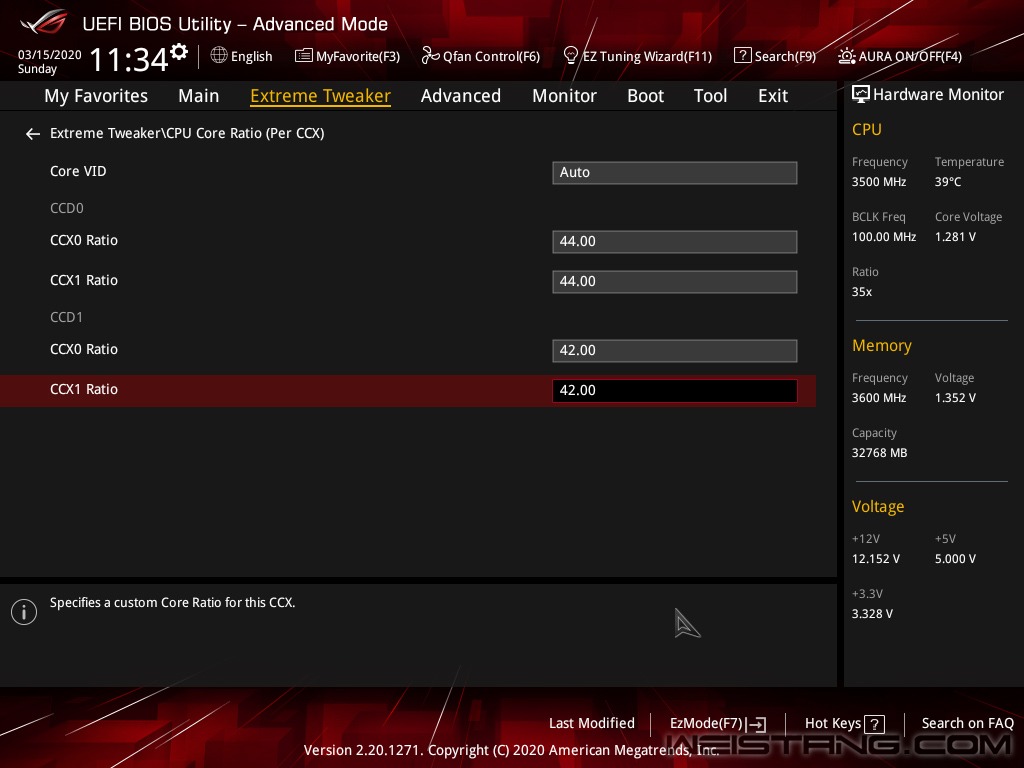Click the 11:34 clock display
Image resolution: width=1024 pixels, height=768 pixels.
tap(129, 59)
